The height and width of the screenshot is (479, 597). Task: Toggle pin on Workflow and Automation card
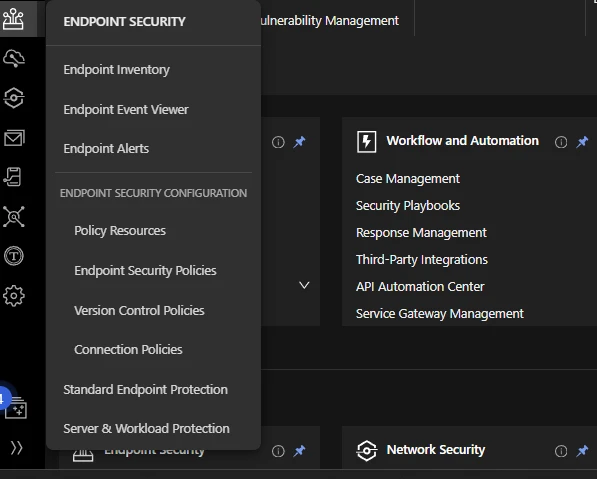tap(582, 142)
